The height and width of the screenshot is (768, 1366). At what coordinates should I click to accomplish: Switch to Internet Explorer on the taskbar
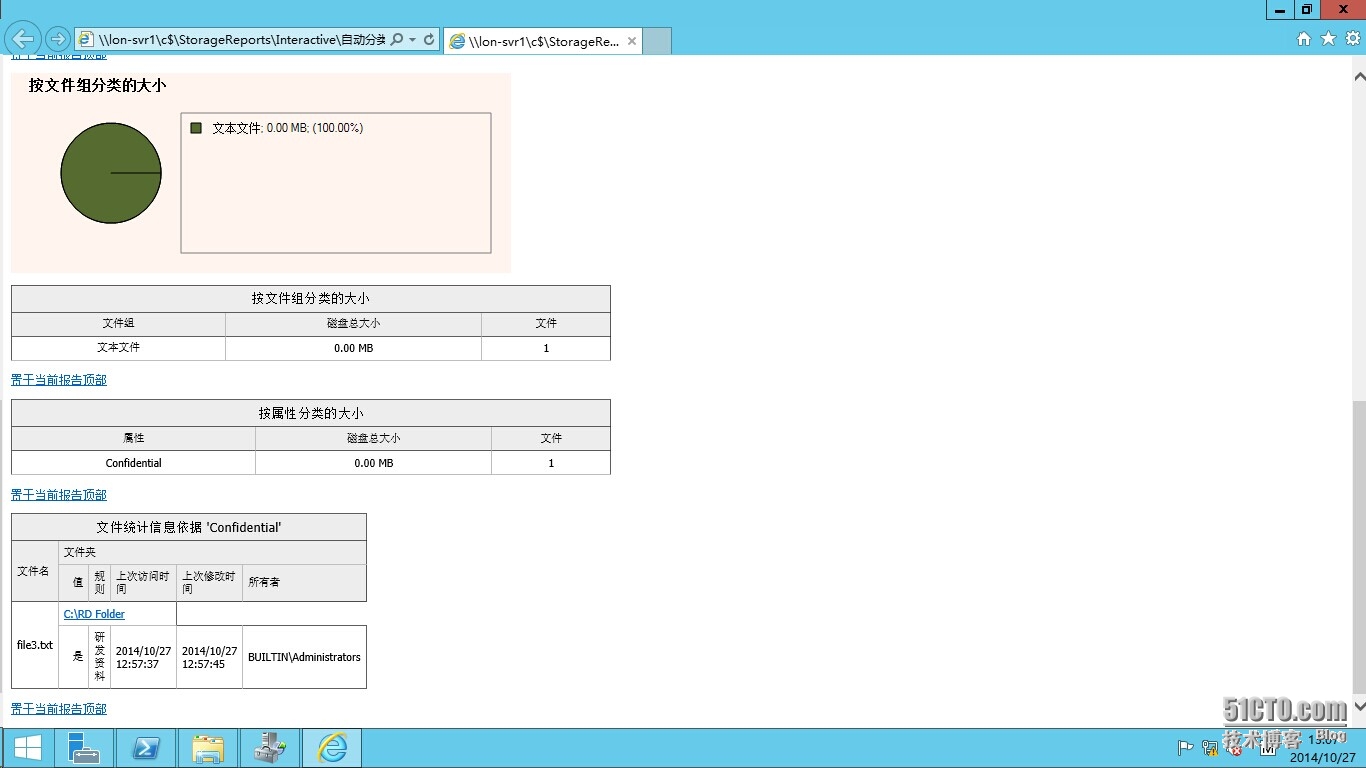click(331, 748)
